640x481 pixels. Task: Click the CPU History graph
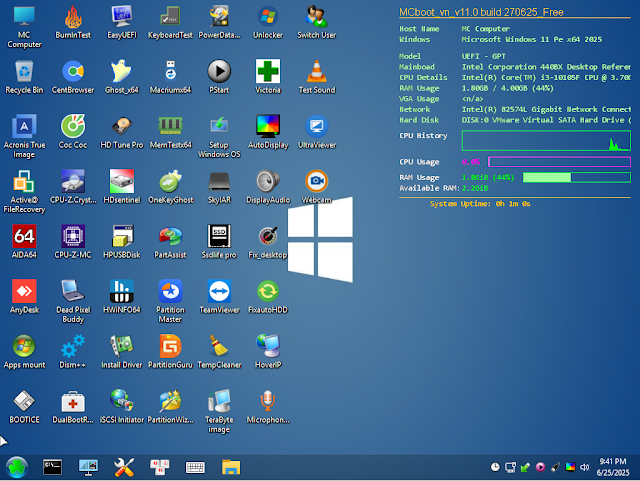point(546,140)
